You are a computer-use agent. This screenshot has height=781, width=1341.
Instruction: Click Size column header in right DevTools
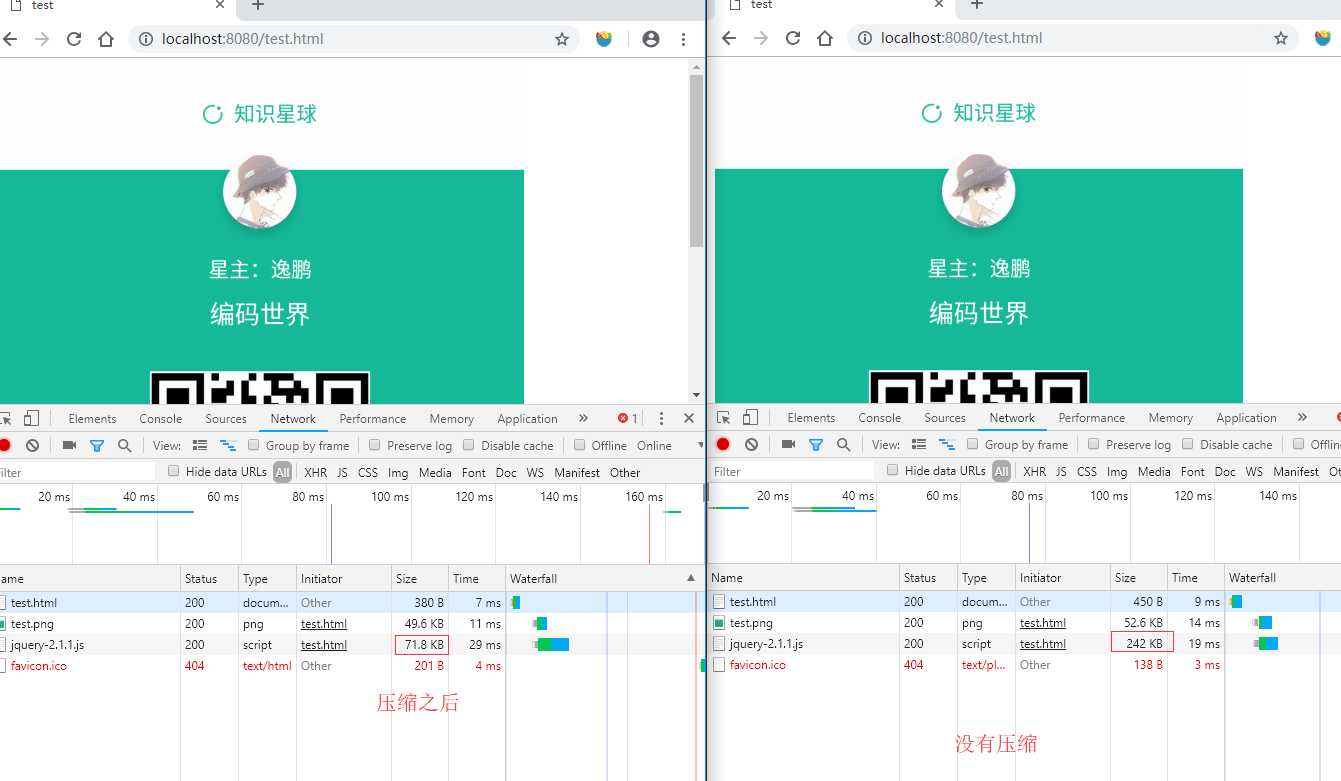pyautogui.click(x=1138, y=578)
